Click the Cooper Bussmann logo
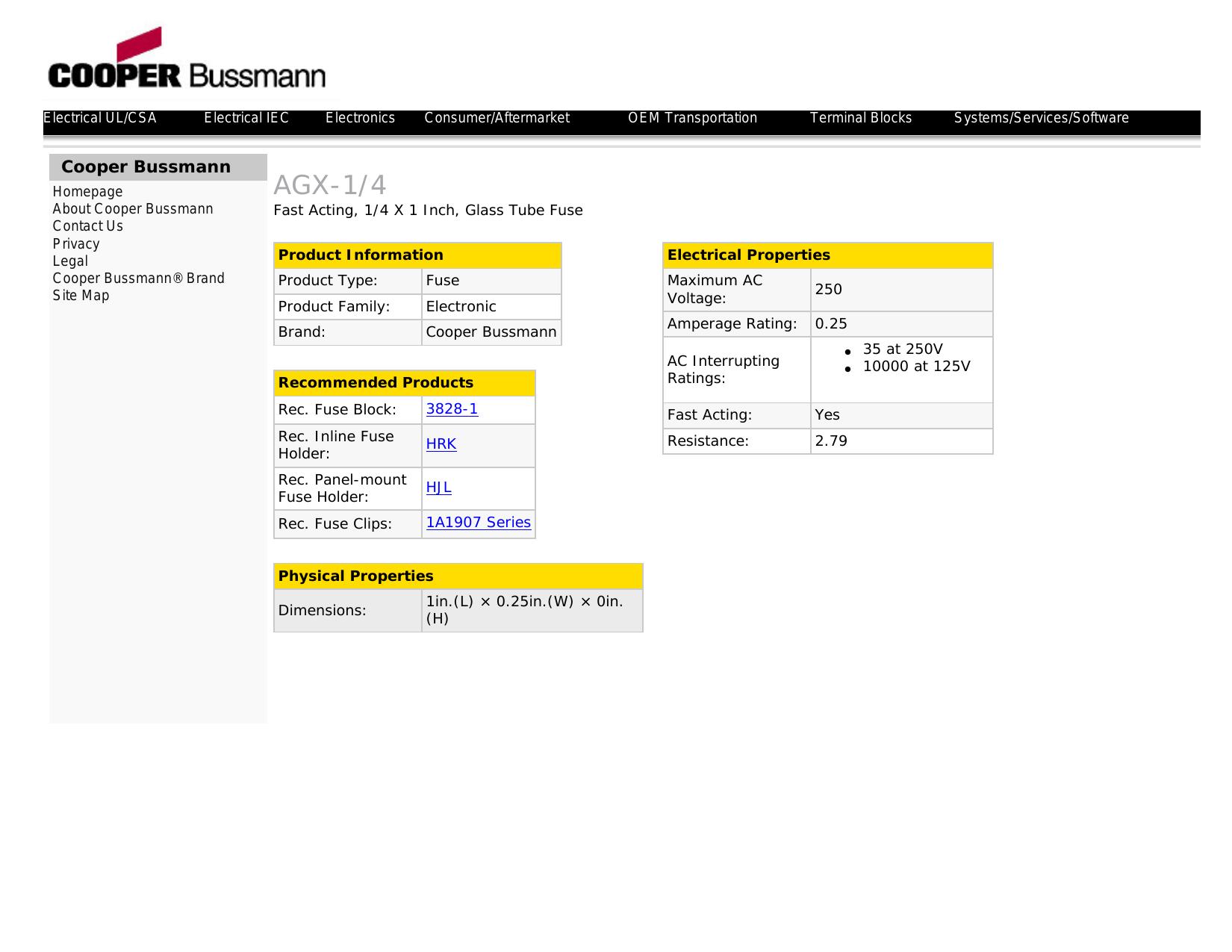The width and height of the screenshot is (1232, 952). (187, 59)
